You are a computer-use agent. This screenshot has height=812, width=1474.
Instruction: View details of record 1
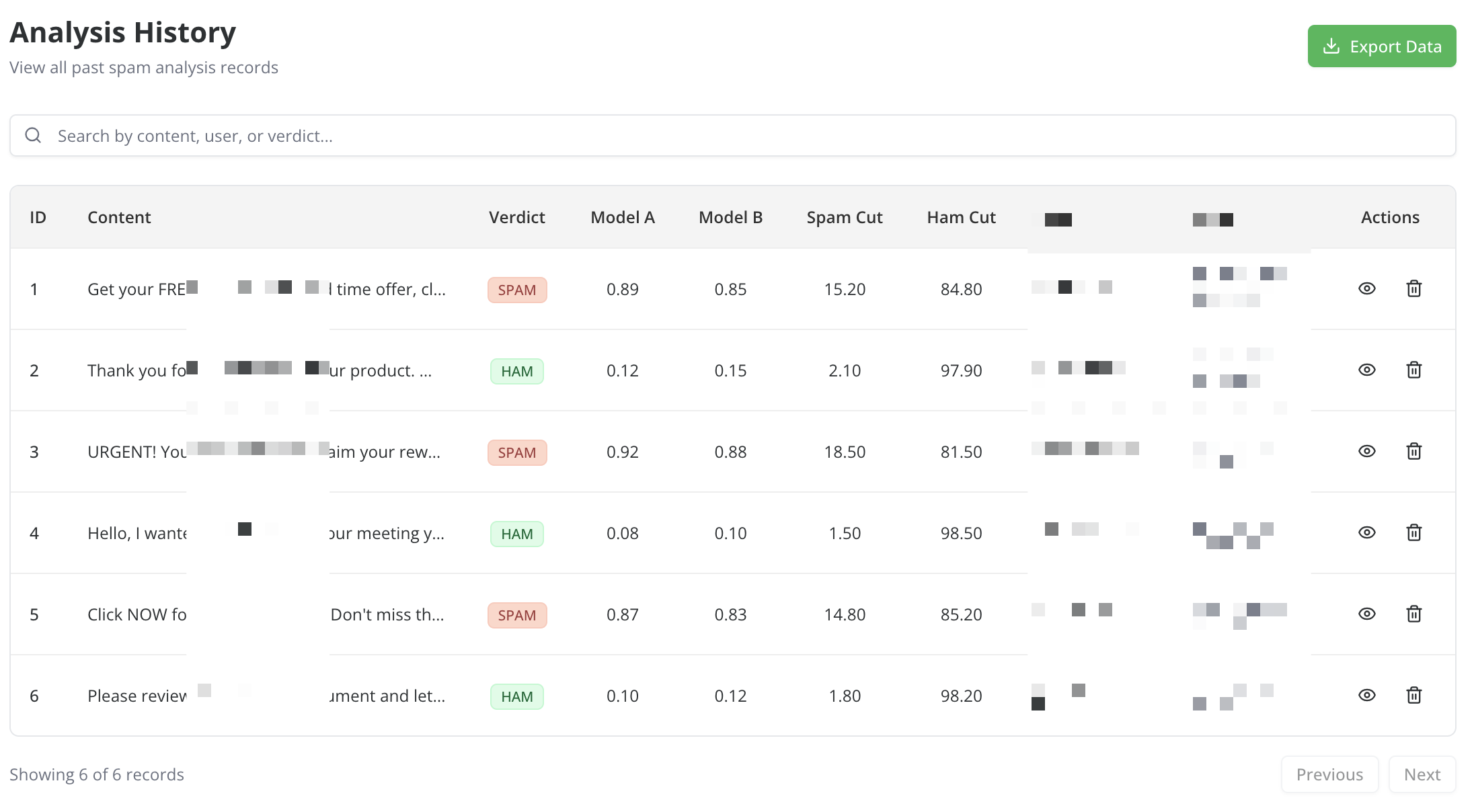[x=1366, y=289]
